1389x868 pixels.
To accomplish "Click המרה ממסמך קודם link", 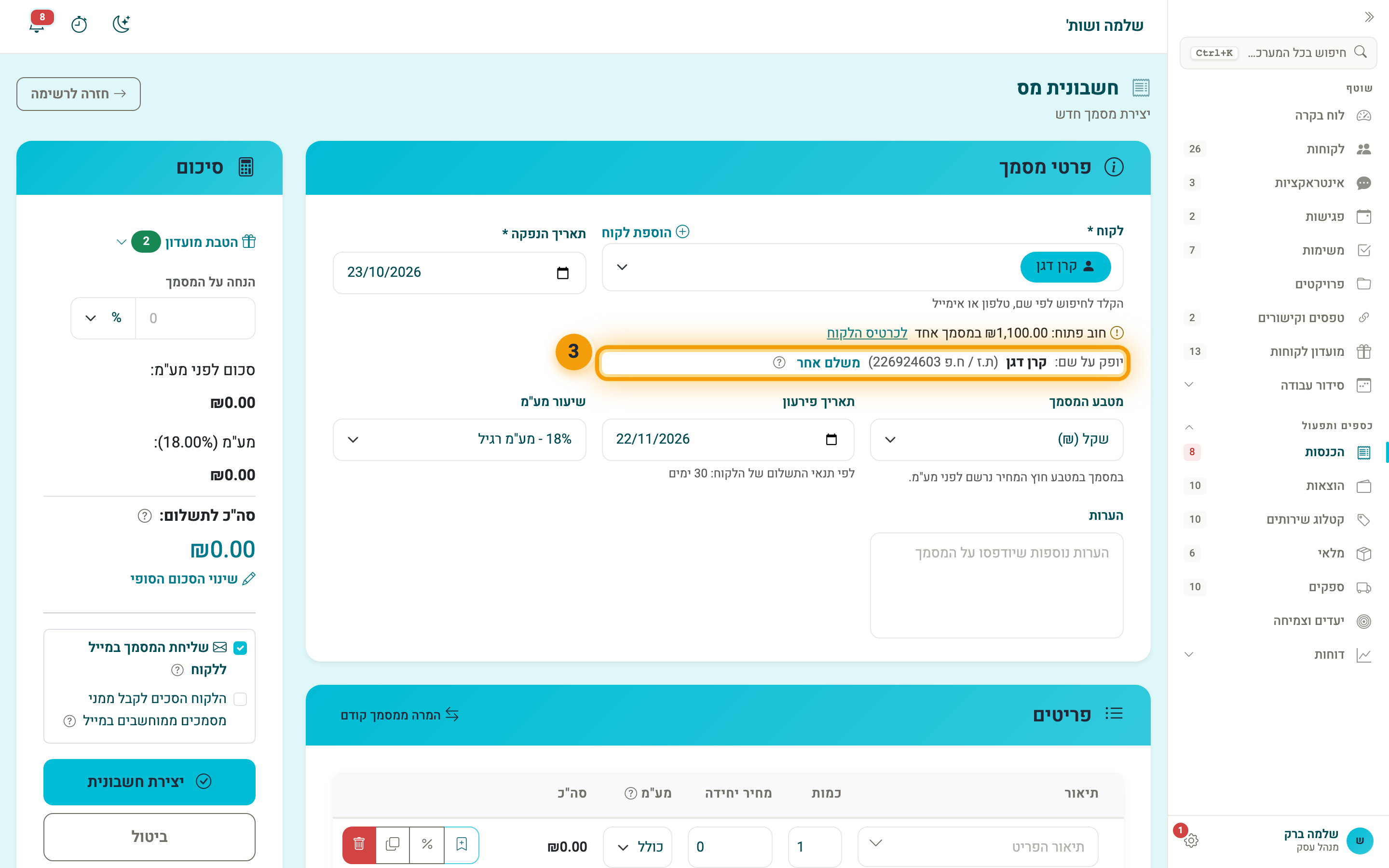I will click(399, 715).
